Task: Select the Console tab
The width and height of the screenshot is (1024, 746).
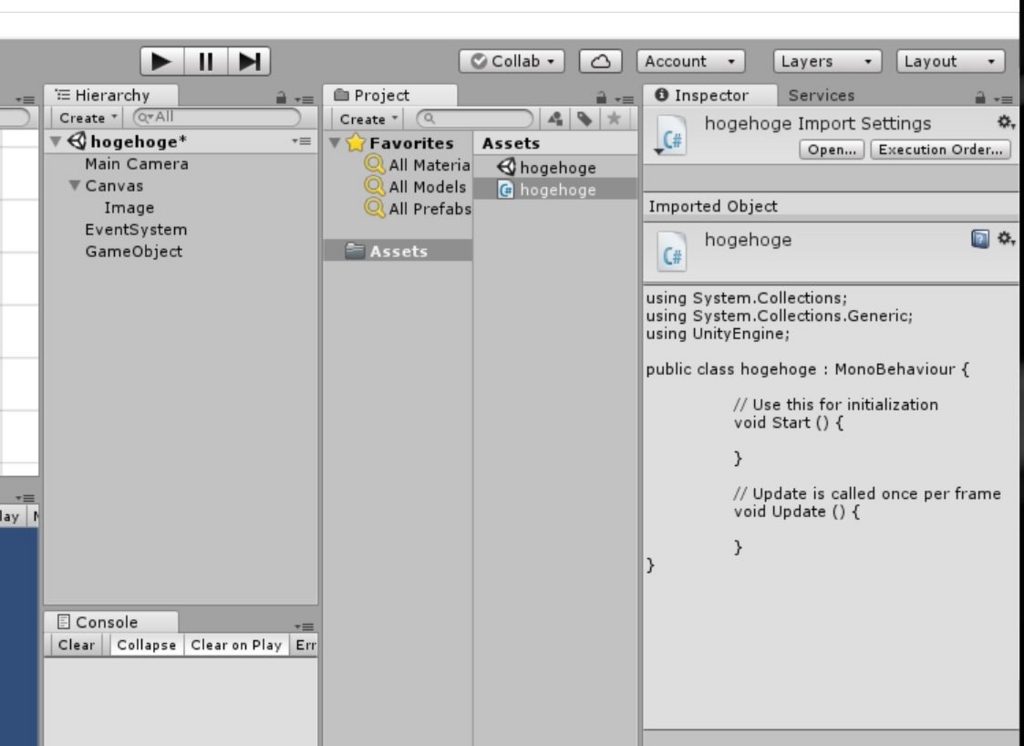Action: point(111,622)
